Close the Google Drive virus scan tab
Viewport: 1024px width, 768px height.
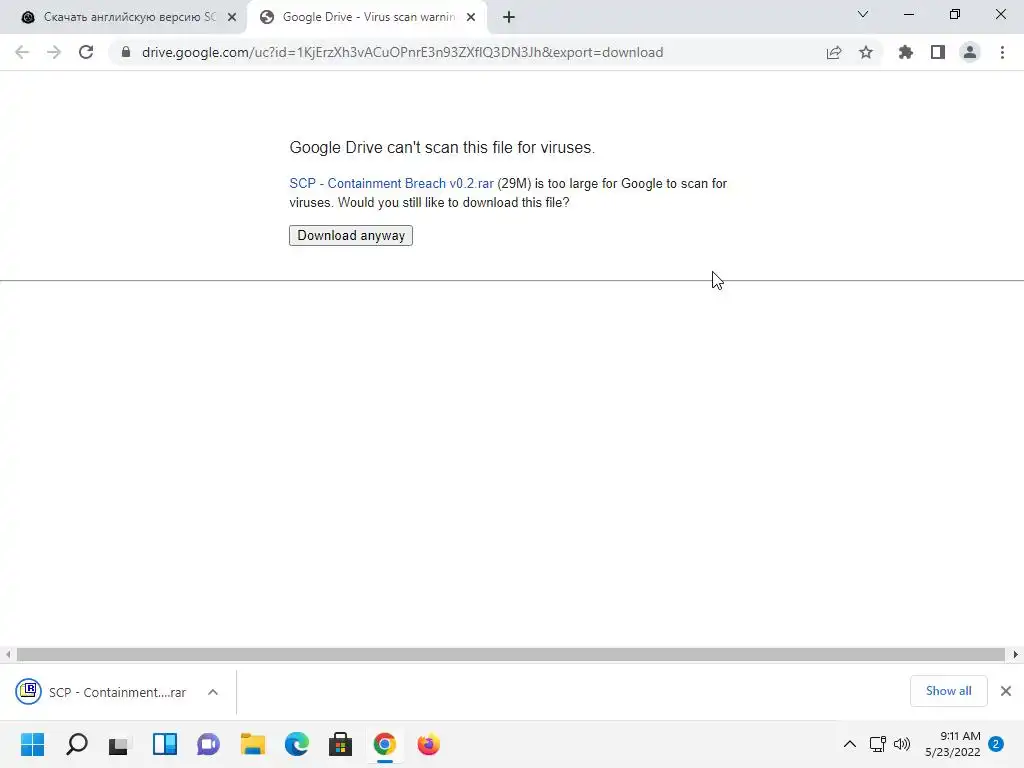pyautogui.click(x=471, y=17)
